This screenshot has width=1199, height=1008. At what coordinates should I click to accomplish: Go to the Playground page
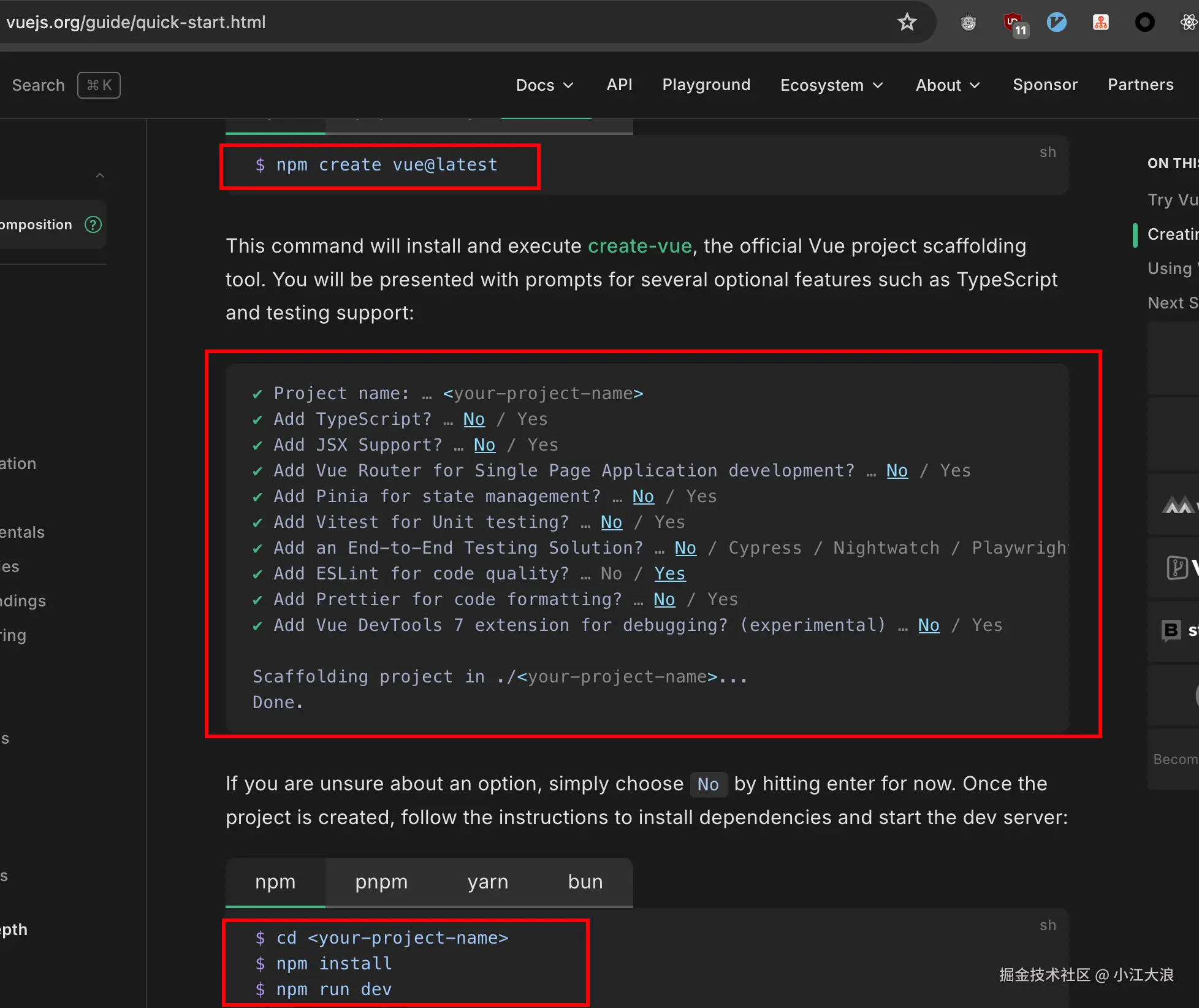pyautogui.click(x=706, y=85)
